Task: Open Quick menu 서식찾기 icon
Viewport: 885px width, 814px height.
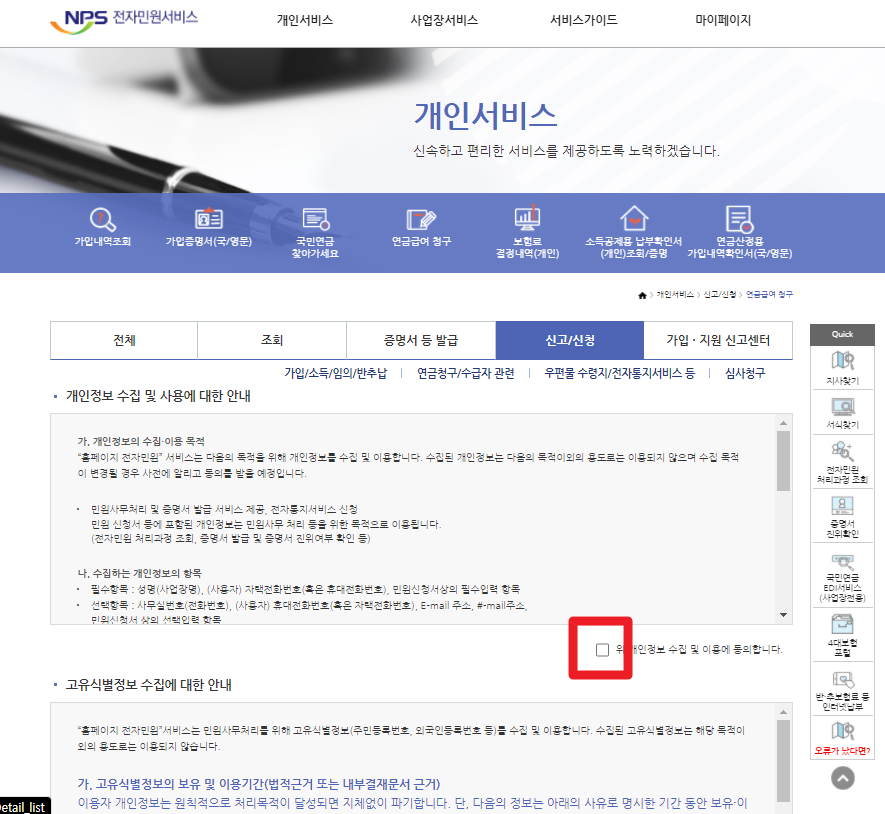Action: (842, 407)
